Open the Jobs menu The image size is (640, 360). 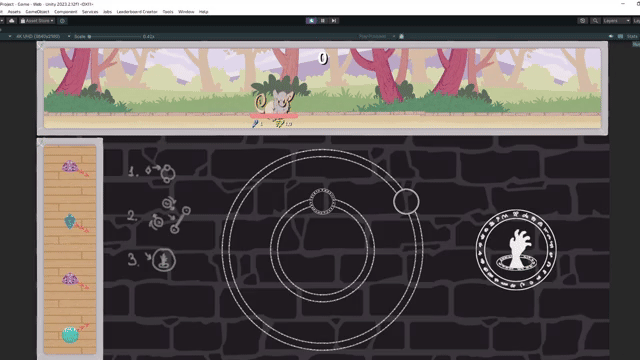click(x=107, y=12)
